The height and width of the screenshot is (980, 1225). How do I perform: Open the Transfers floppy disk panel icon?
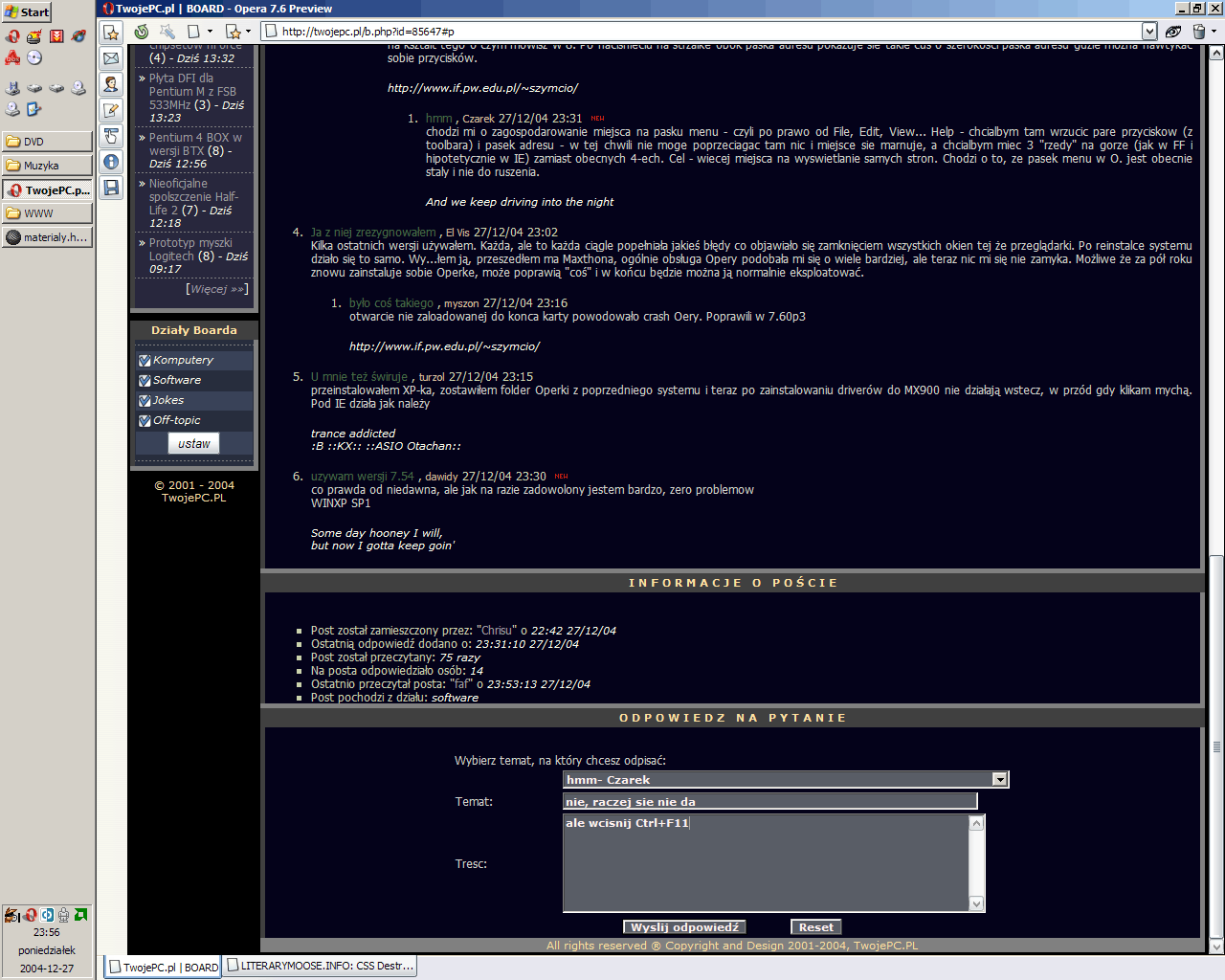tap(112, 188)
